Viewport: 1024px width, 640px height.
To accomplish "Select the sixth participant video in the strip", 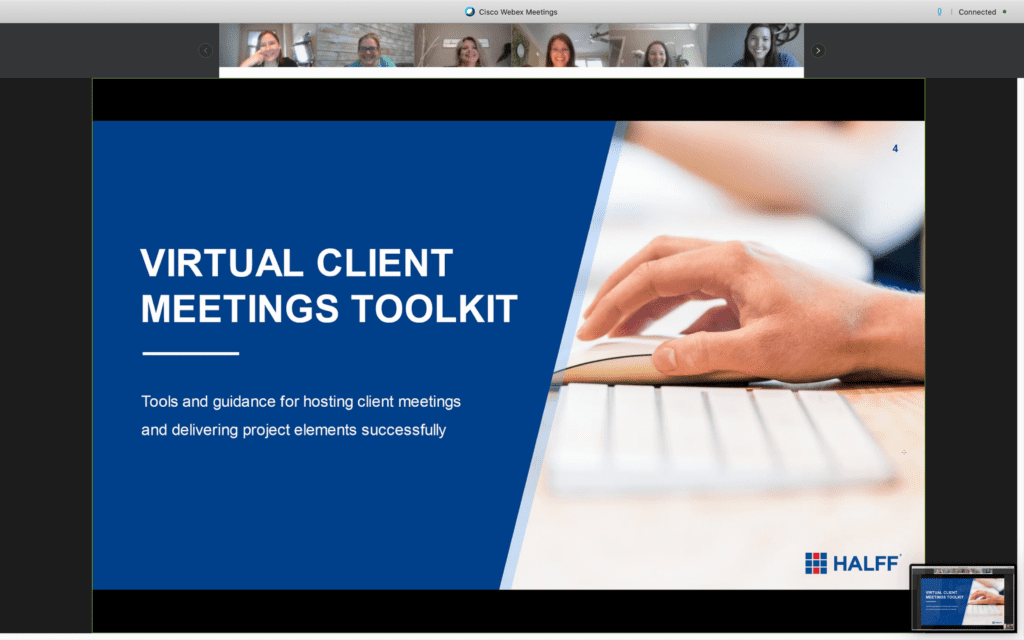I will tap(755, 47).
